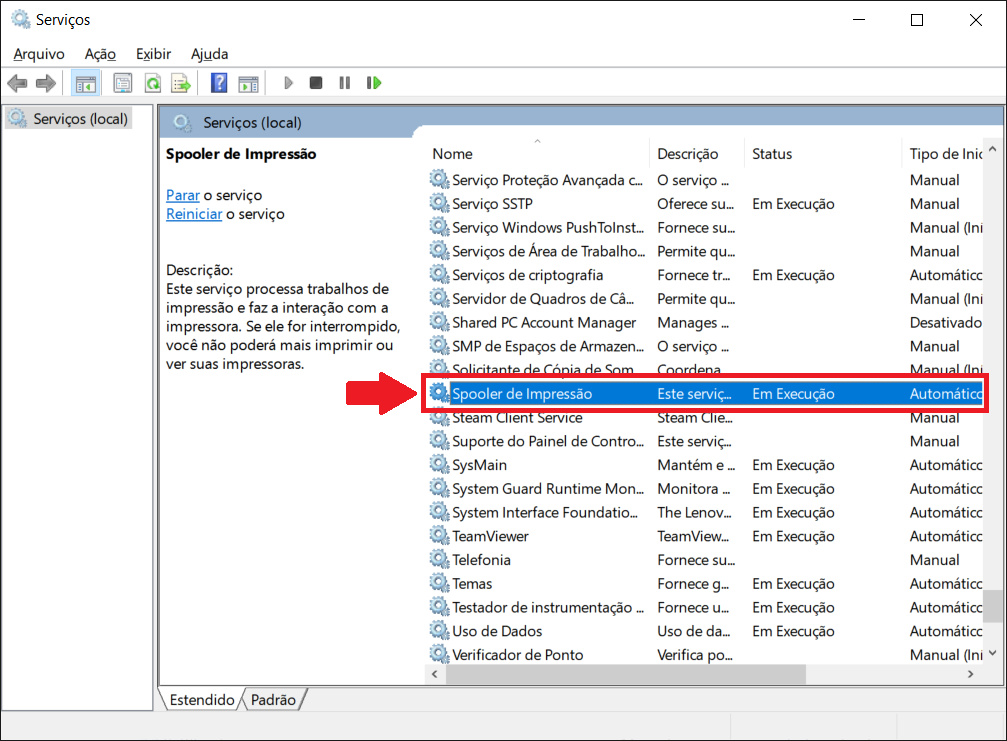Click the vertical scrollbar down arrow

pos(993,654)
